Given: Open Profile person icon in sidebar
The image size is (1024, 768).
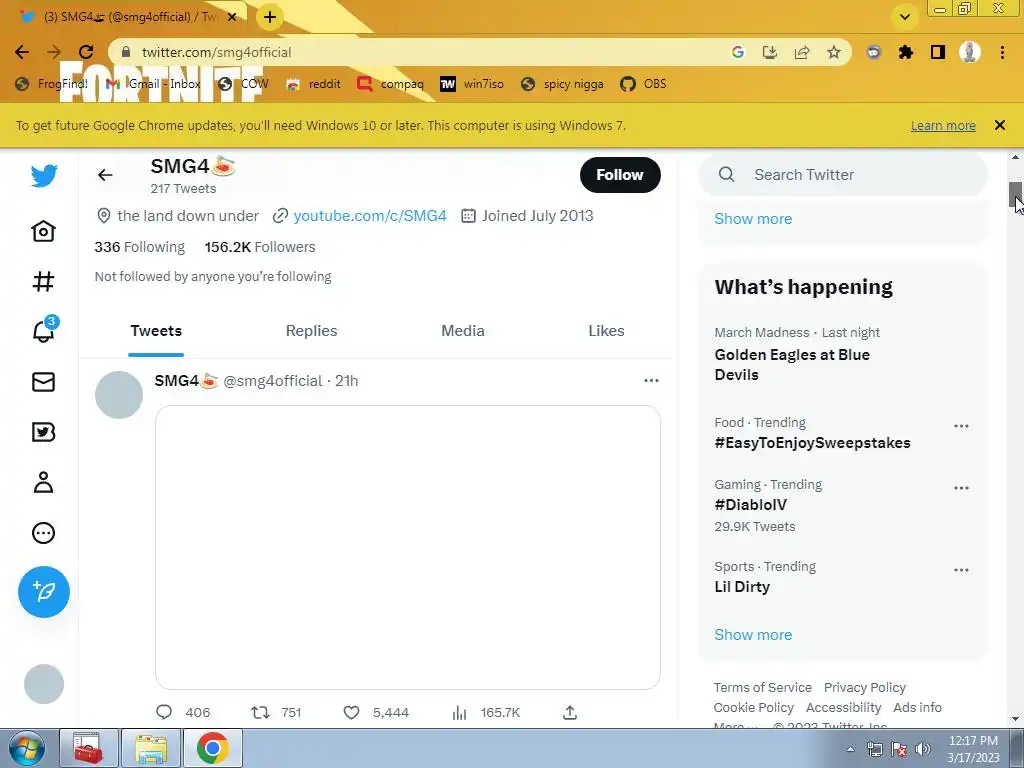Looking at the screenshot, I should click(44, 483).
